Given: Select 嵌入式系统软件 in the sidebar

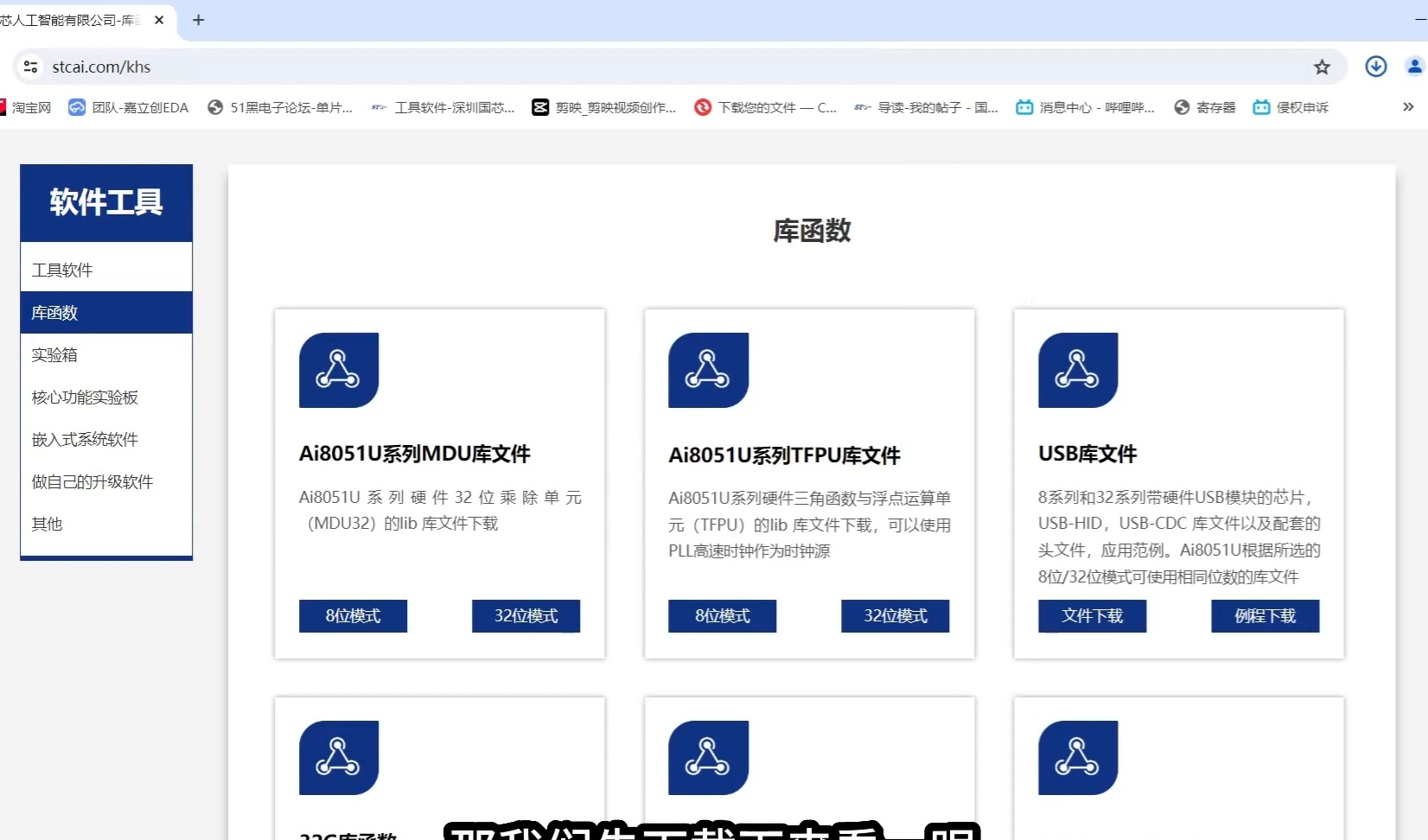Looking at the screenshot, I should [106, 439].
